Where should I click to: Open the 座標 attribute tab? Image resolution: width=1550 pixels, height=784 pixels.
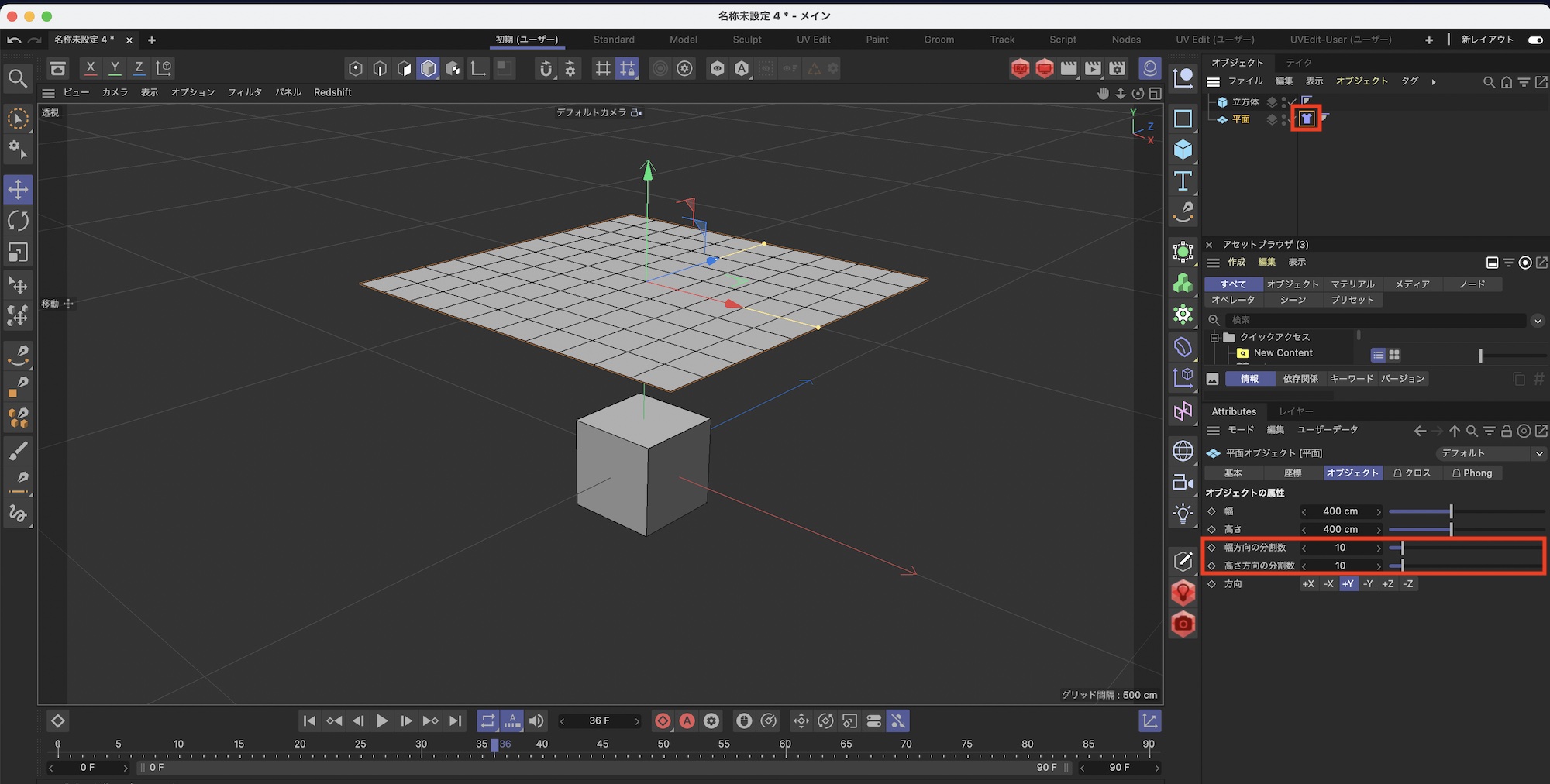tap(1292, 473)
